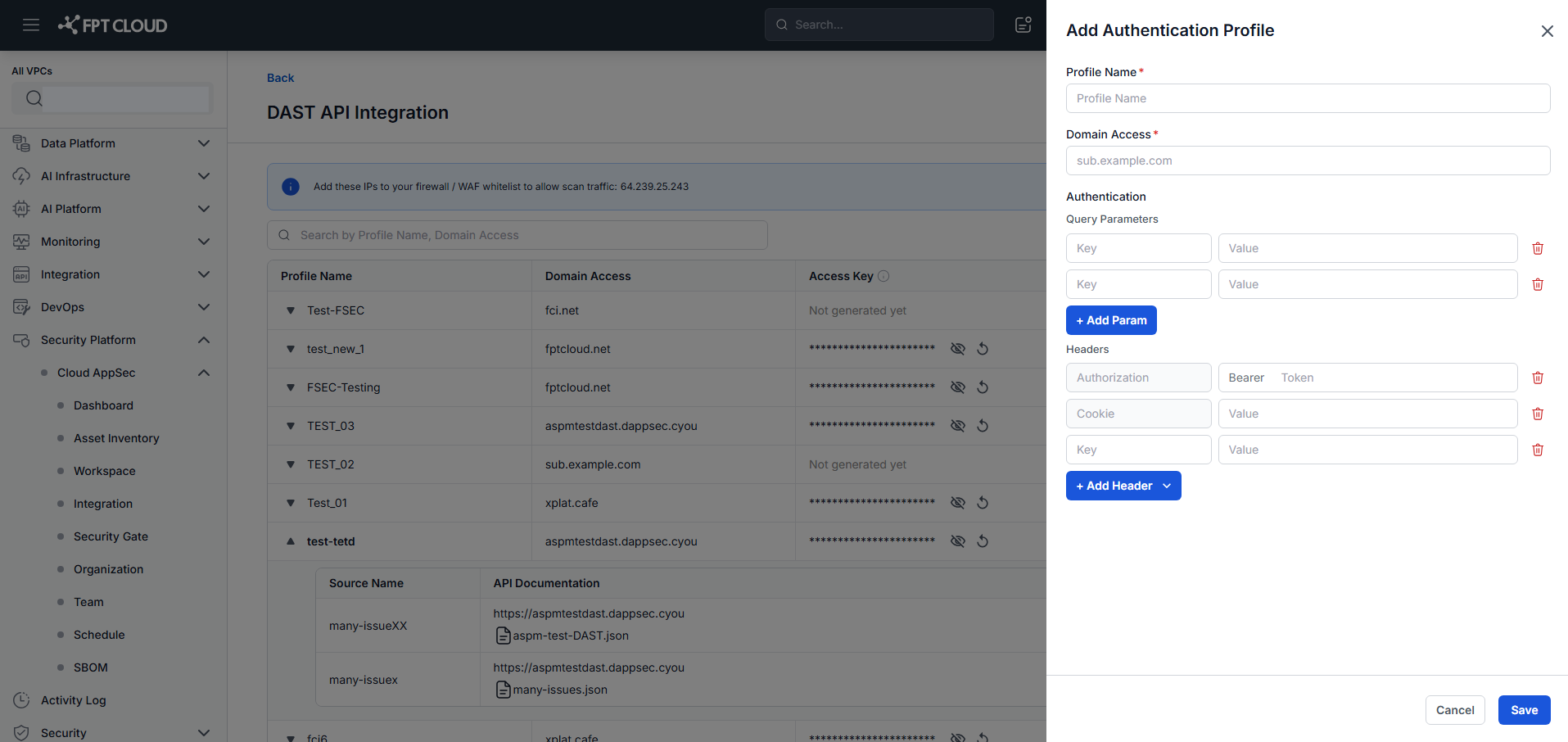Open the hamburger navigation menu
Screen dimensions: 1568x742
[31, 25]
